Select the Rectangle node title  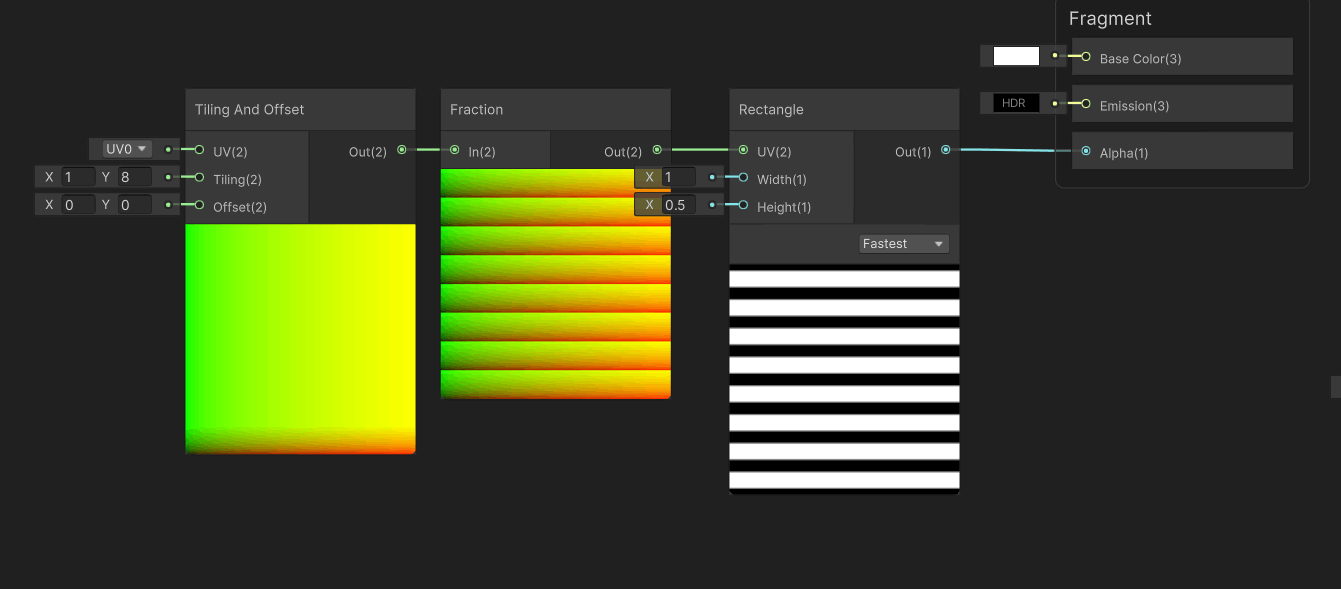[x=771, y=109]
